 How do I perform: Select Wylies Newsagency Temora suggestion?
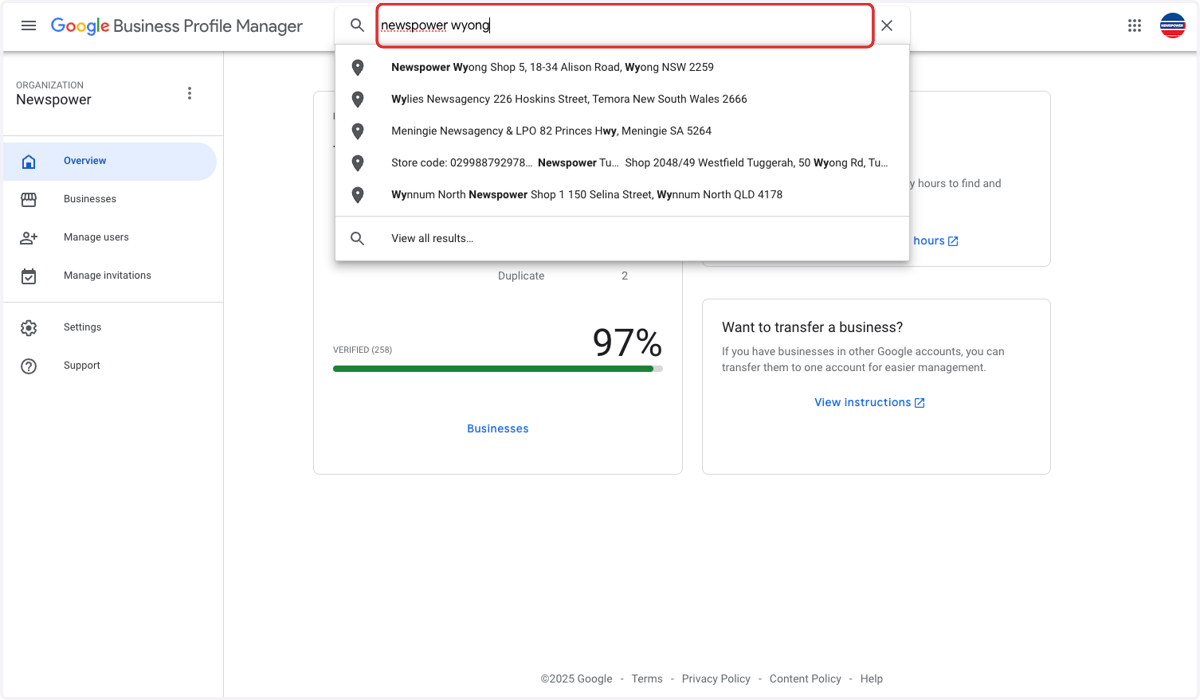(x=622, y=99)
